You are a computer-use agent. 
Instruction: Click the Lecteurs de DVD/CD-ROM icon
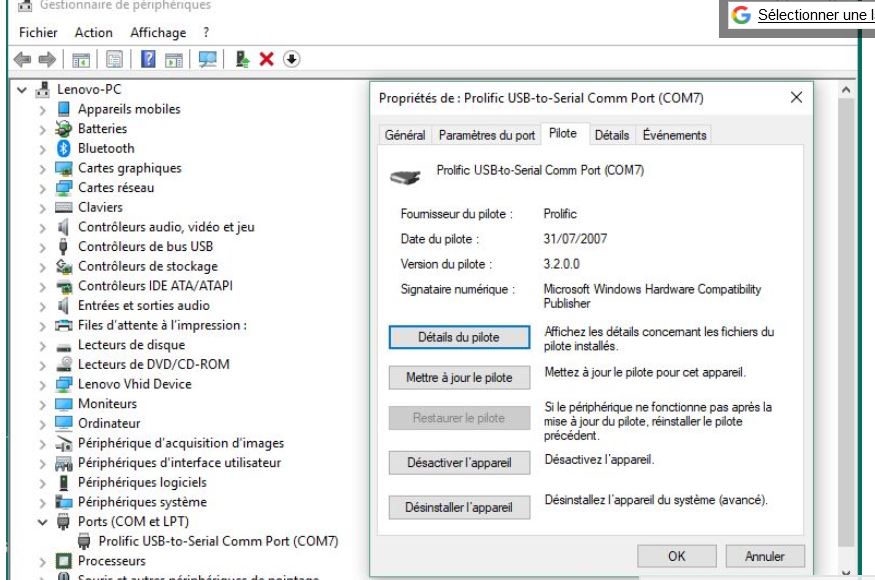click(64, 364)
